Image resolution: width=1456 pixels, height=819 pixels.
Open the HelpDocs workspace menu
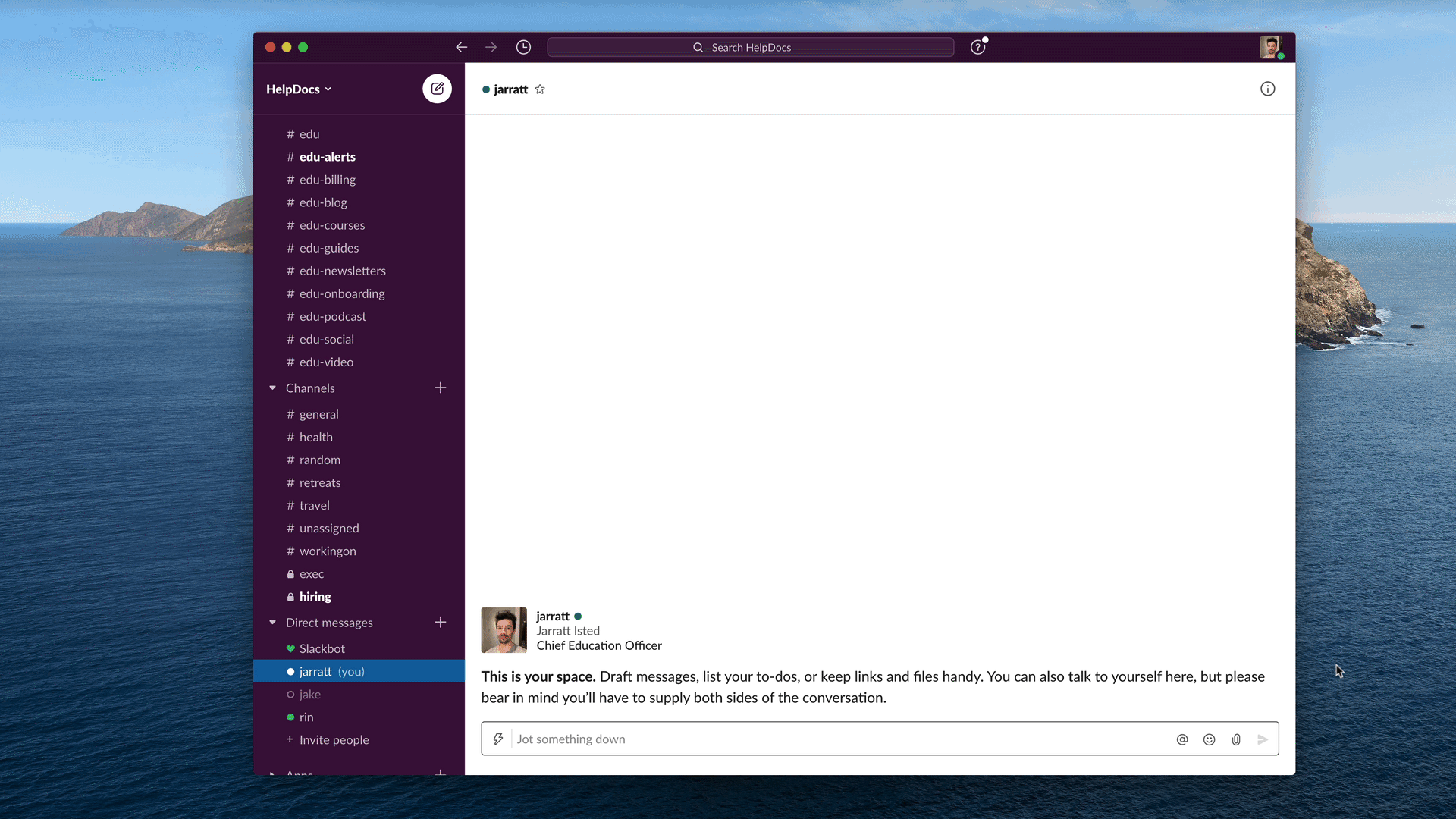[x=299, y=89]
